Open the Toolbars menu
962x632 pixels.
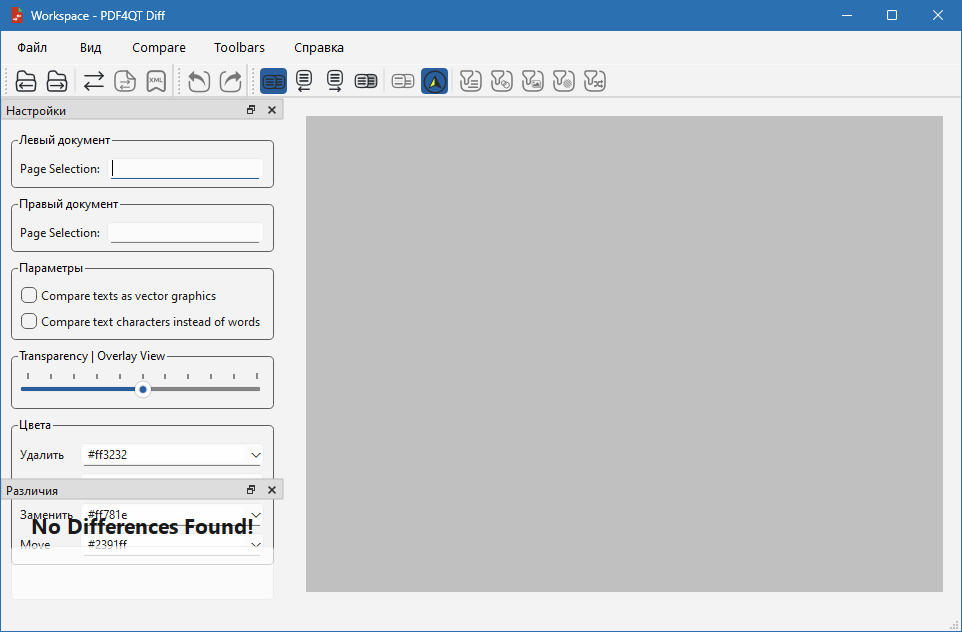click(x=239, y=47)
